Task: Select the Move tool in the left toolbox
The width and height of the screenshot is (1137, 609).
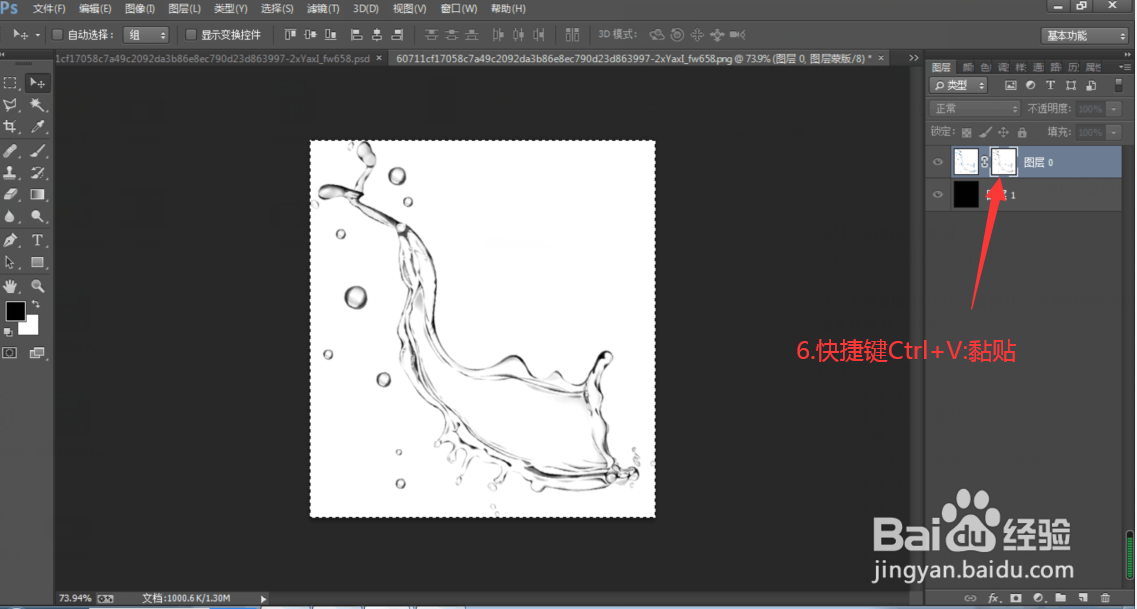Action: click(38, 83)
